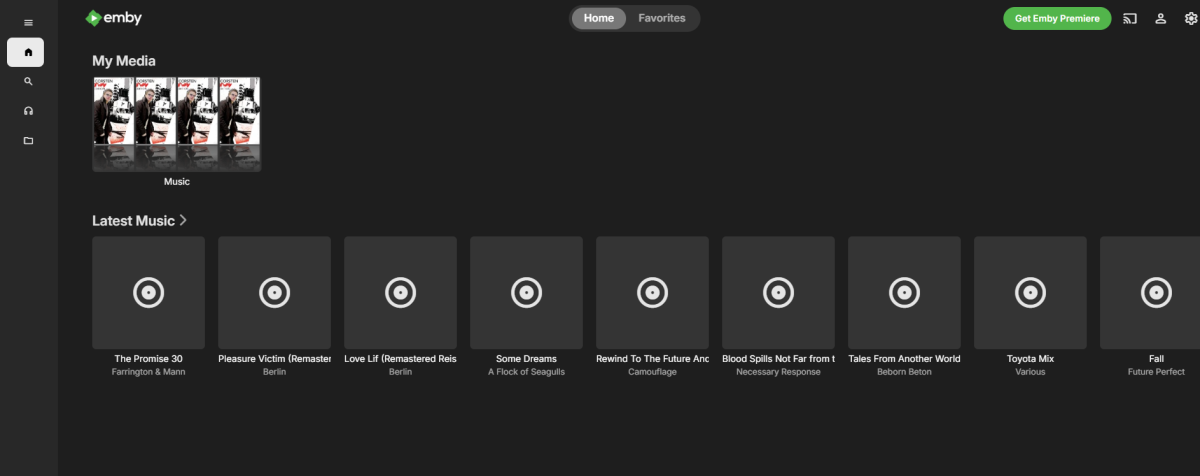Click artist Necessary Response
The height and width of the screenshot is (476, 1200).
tap(778, 372)
